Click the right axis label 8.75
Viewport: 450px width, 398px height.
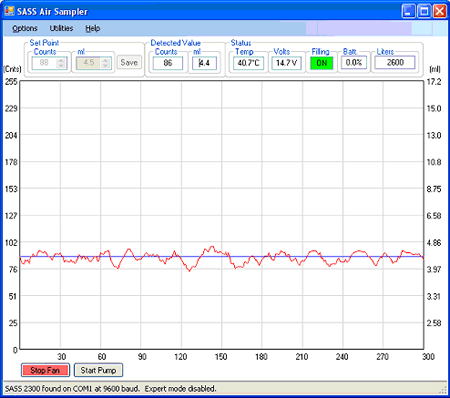pyautogui.click(x=434, y=189)
